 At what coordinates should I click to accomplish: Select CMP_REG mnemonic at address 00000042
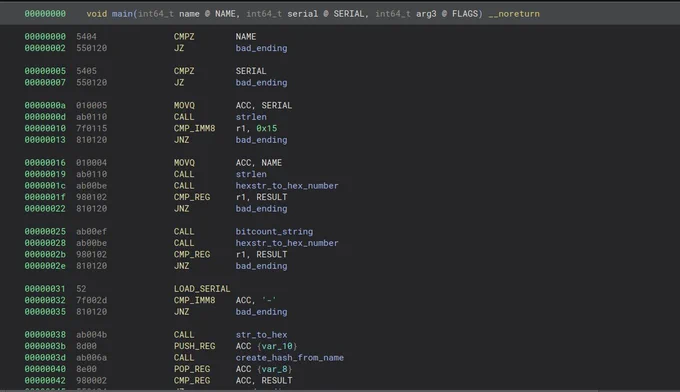coord(192,380)
